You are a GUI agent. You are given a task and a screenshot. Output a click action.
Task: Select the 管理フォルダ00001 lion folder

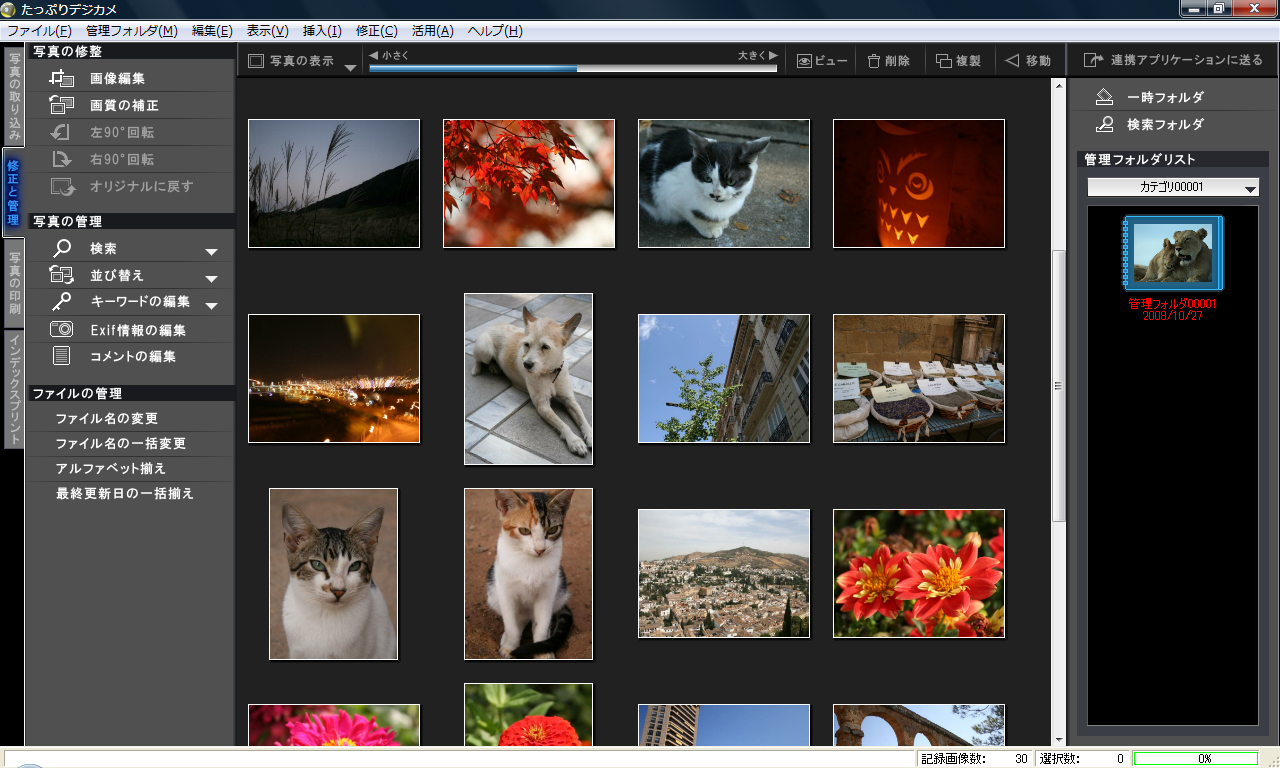pyautogui.click(x=1173, y=253)
